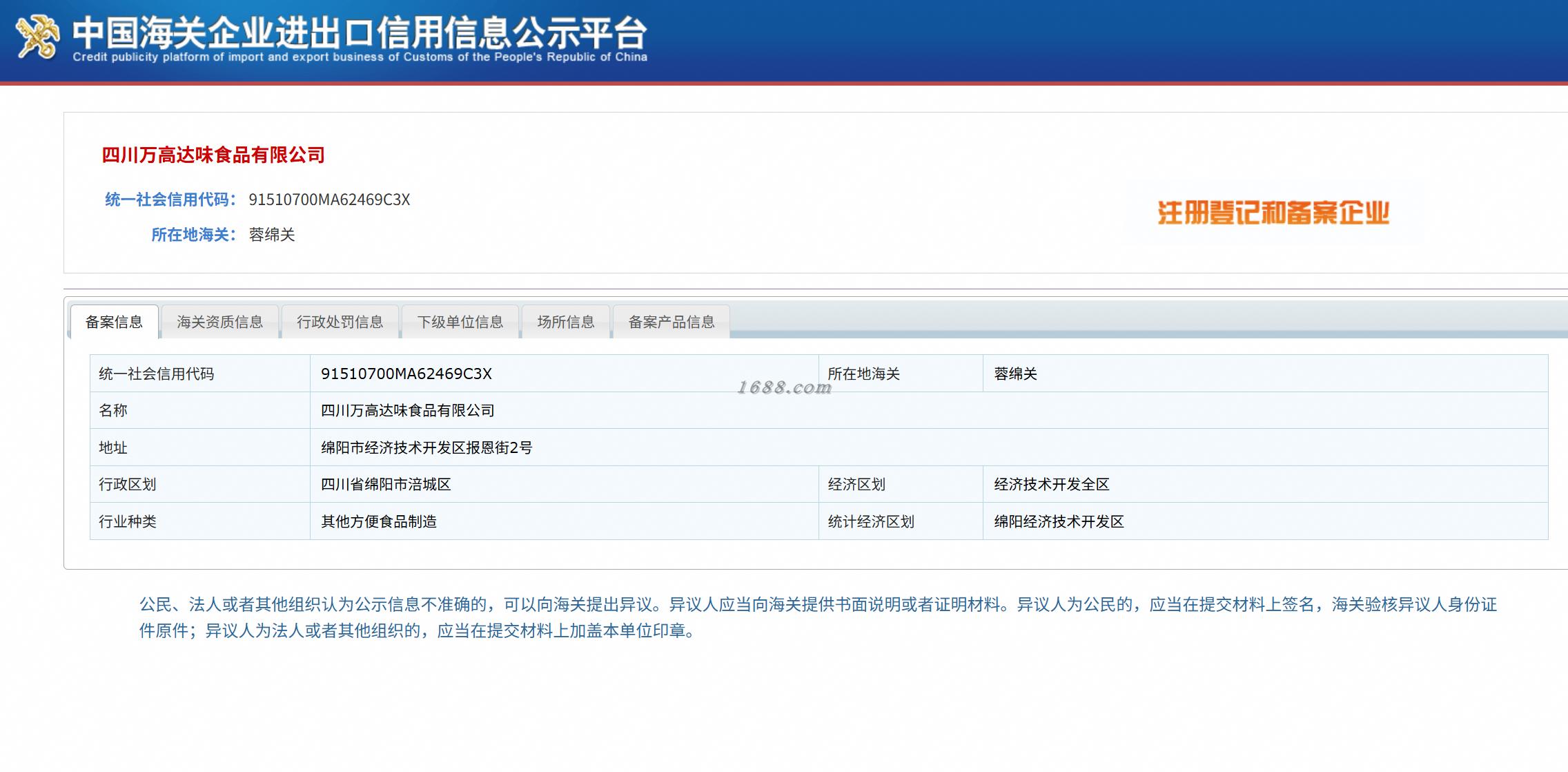The height and width of the screenshot is (772, 1568).
Task: Switch to the 海关资质信息 tab
Action: pyautogui.click(x=219, y=322)
